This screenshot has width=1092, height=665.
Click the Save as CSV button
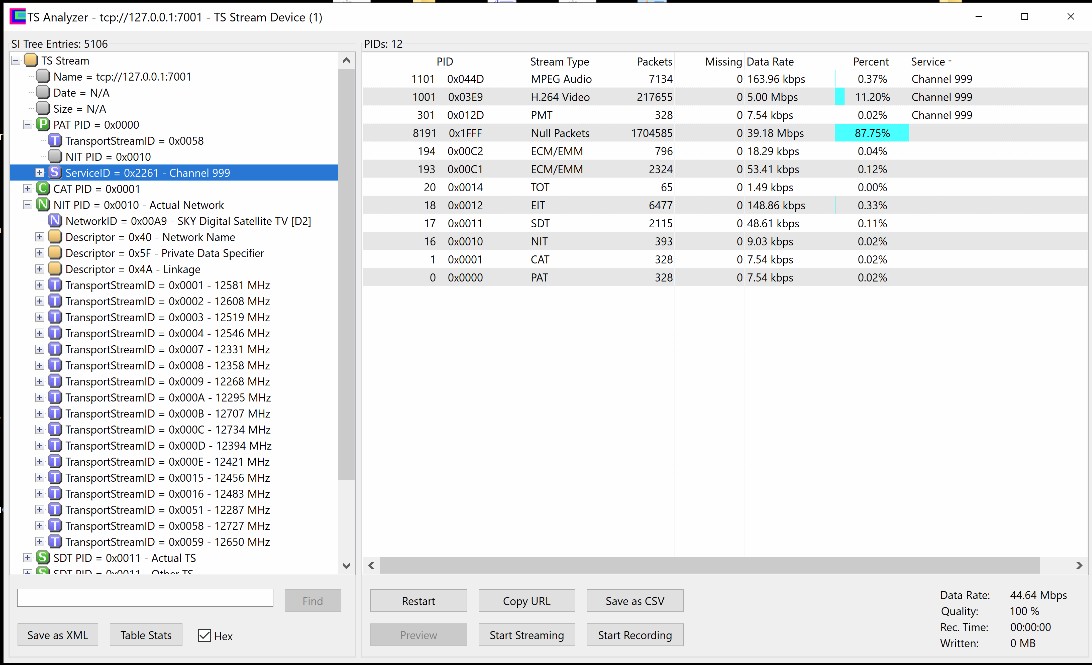coord(634,601)
